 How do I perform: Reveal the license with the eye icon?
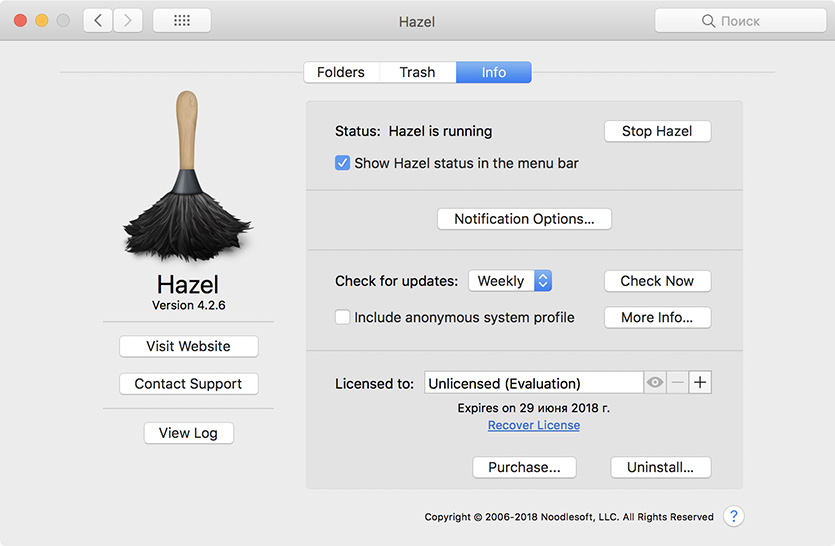click(x=655, y=382)
